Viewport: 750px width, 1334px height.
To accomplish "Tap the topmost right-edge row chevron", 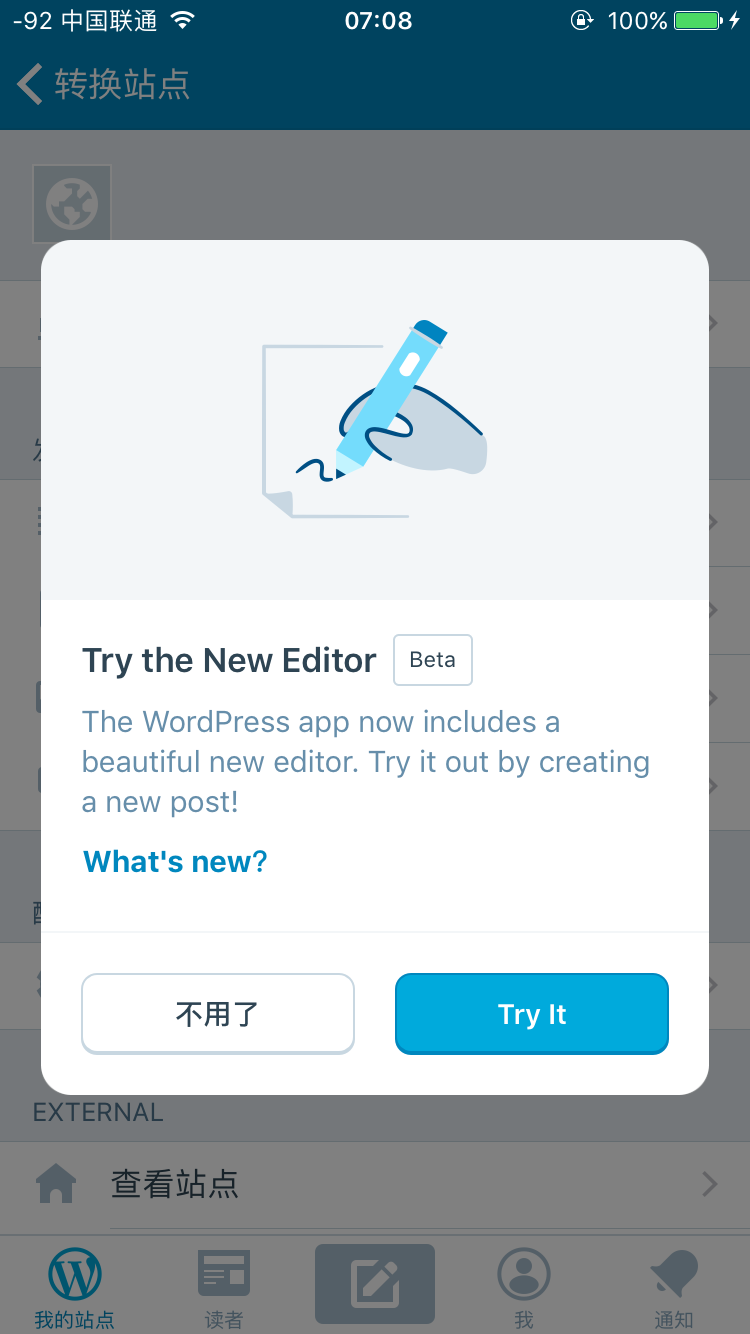I will coord(713,323).
